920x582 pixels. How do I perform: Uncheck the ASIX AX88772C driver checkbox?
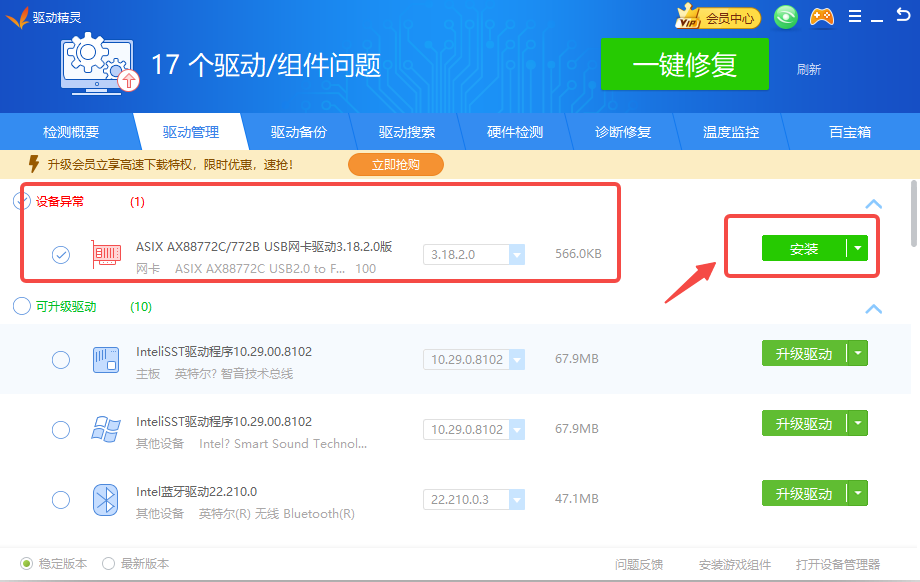coord(61,255)
